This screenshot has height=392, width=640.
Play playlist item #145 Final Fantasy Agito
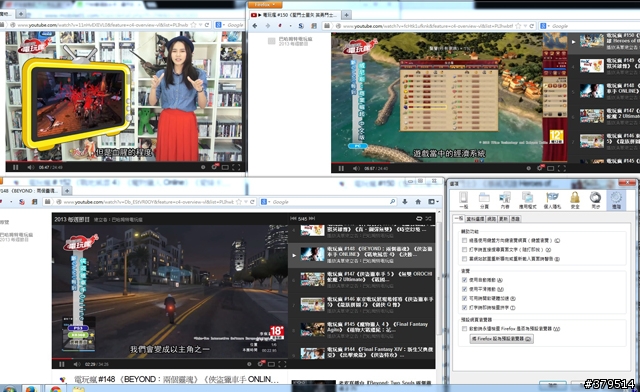tap(362, 329)
